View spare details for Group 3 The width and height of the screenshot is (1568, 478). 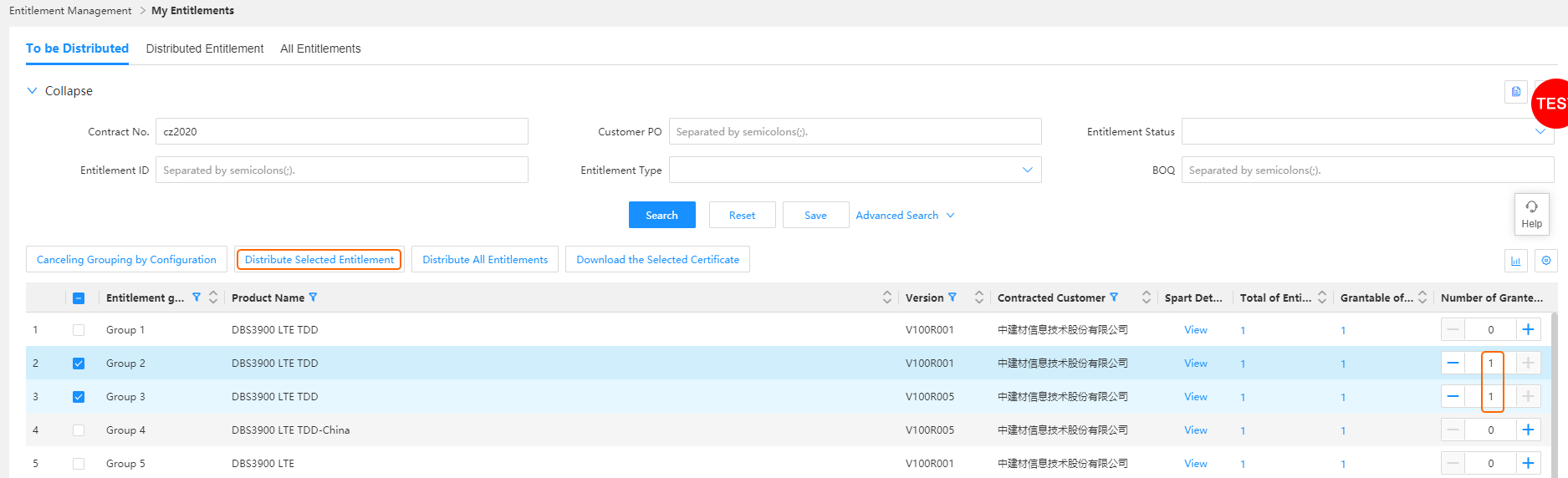(1196, 397)
